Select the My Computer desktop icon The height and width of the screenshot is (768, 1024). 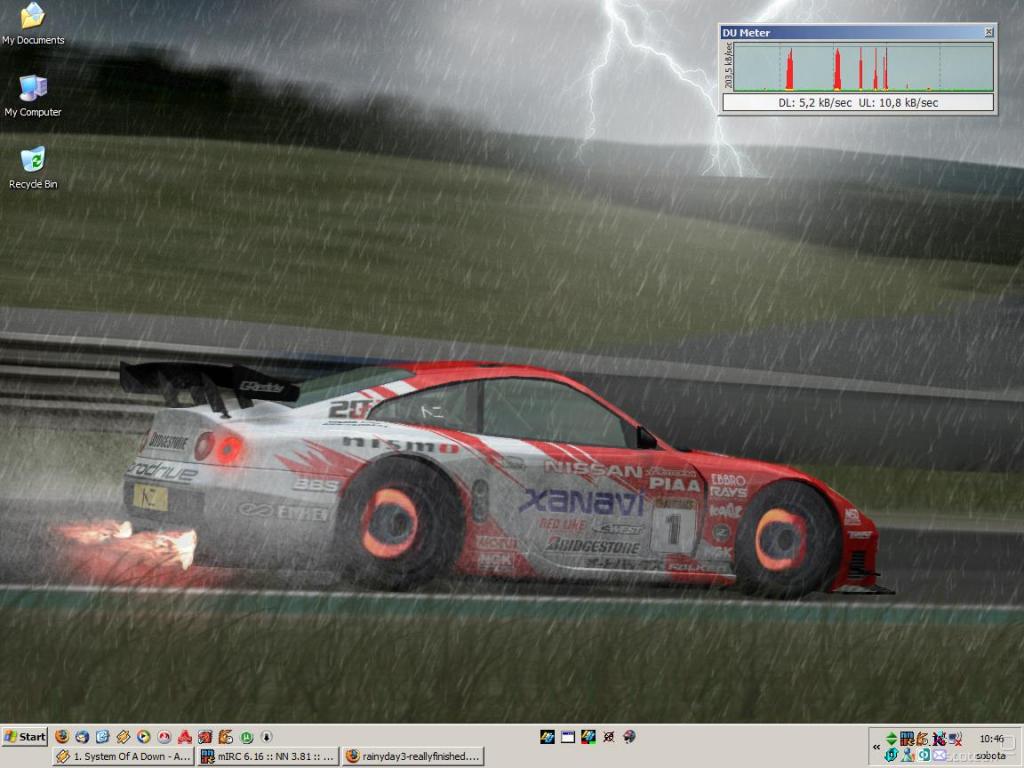pyautogui.click(x=33, y=97)
